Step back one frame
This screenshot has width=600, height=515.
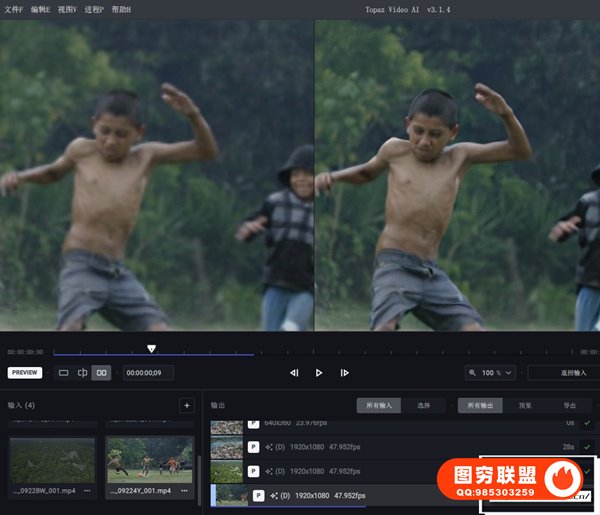click(x=294, y=373)
